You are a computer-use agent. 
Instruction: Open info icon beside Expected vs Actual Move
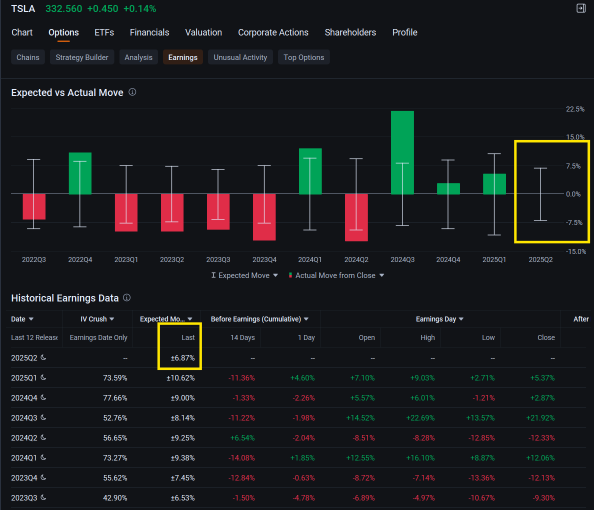(132, 92)
